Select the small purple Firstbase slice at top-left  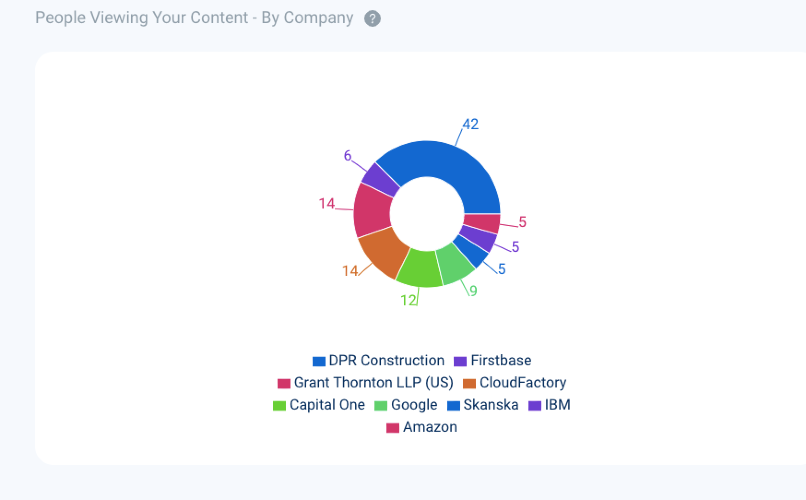[x=380, y=179]
